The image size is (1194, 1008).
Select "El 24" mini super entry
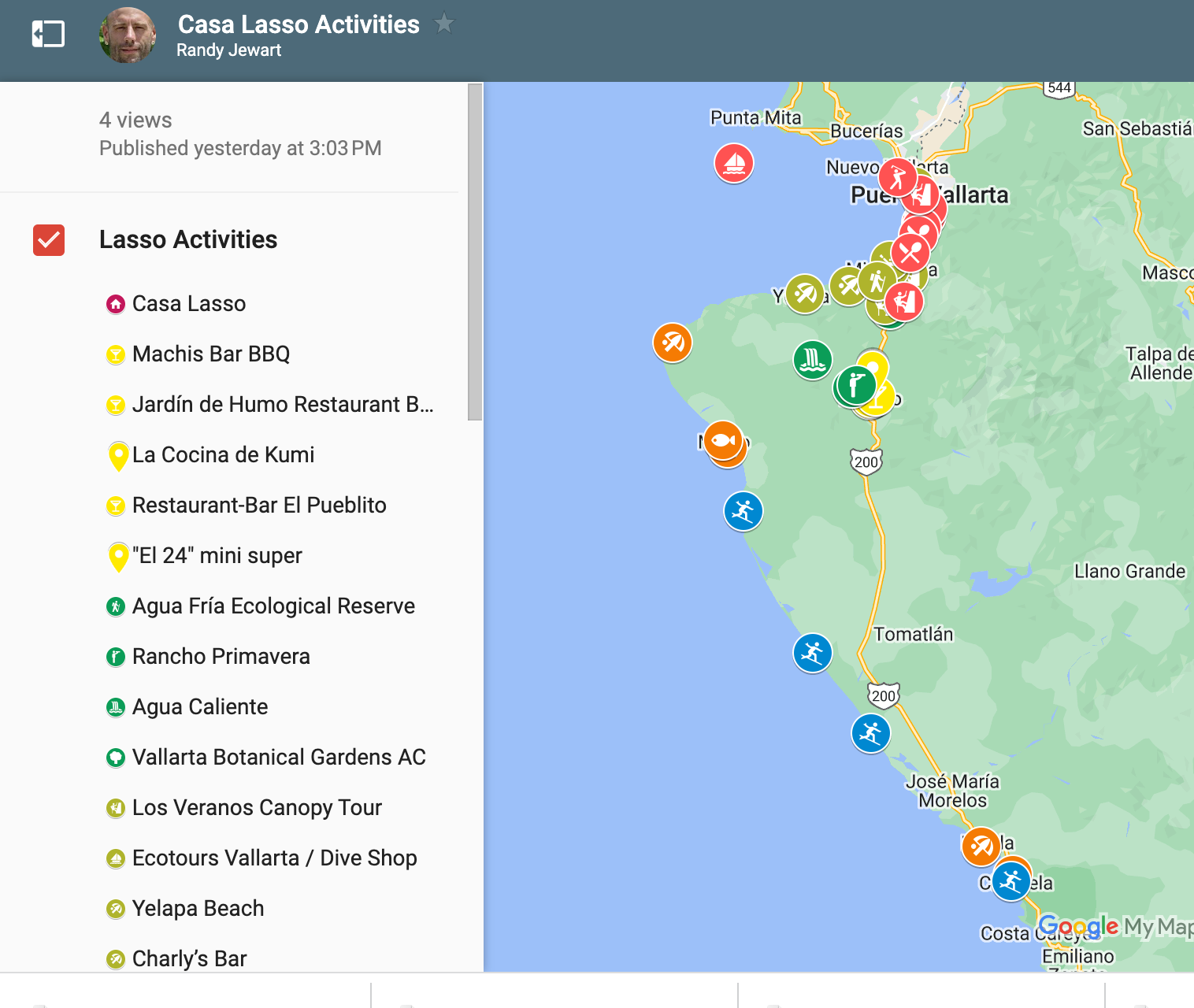click(217, 555)
